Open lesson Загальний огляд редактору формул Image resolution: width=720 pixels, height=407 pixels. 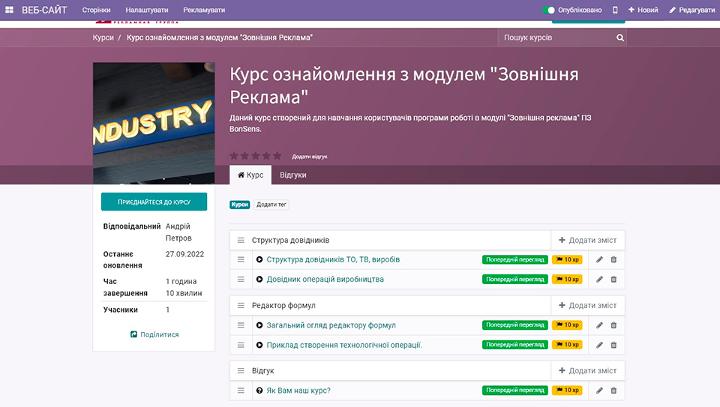point(331,325)
